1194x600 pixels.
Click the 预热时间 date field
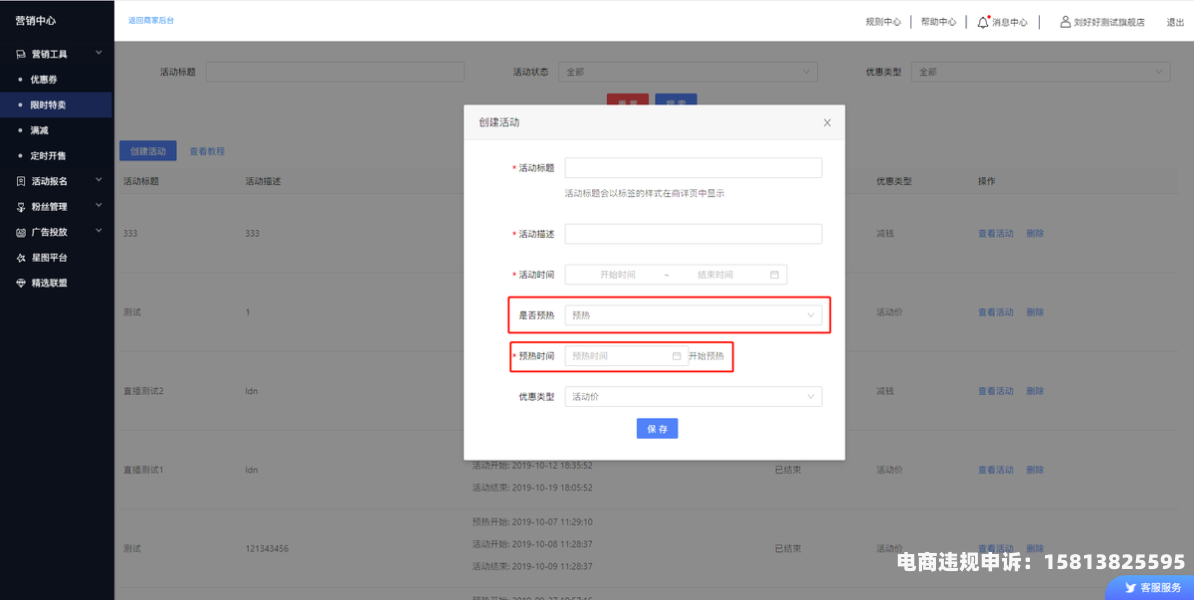click(x=625, y=356)
